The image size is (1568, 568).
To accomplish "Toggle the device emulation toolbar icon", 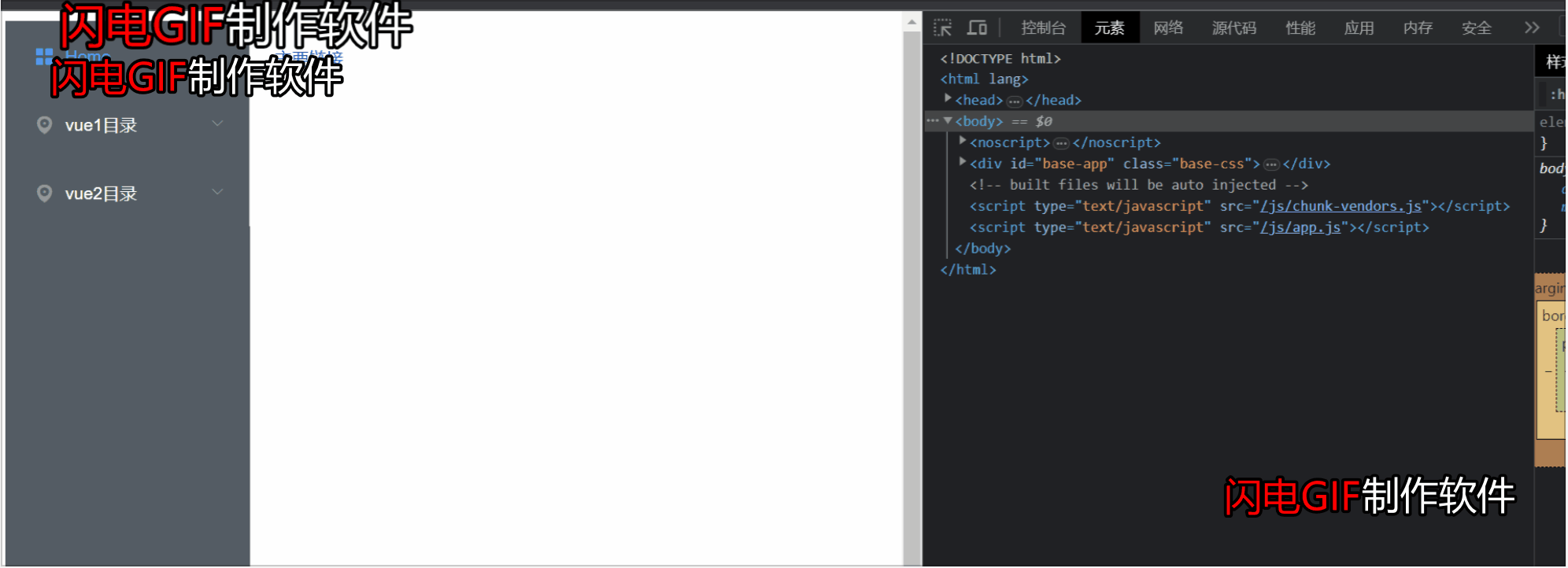I will 977,28.
